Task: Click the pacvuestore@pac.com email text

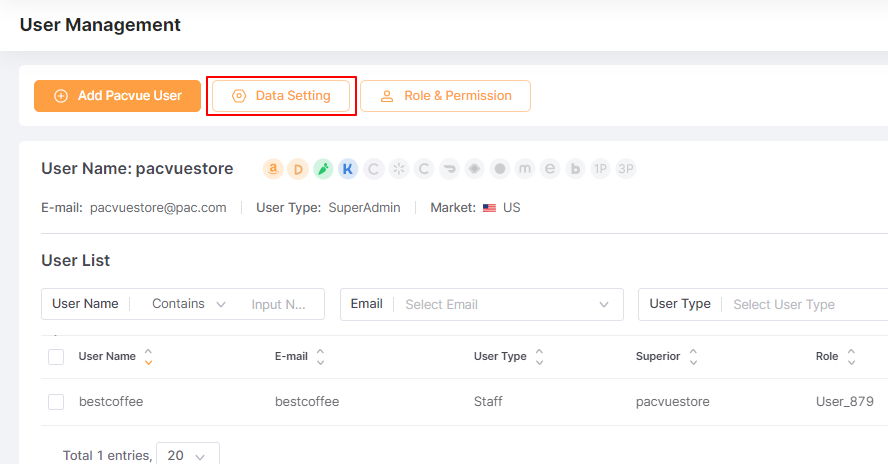Action: (x=158, y=208)
